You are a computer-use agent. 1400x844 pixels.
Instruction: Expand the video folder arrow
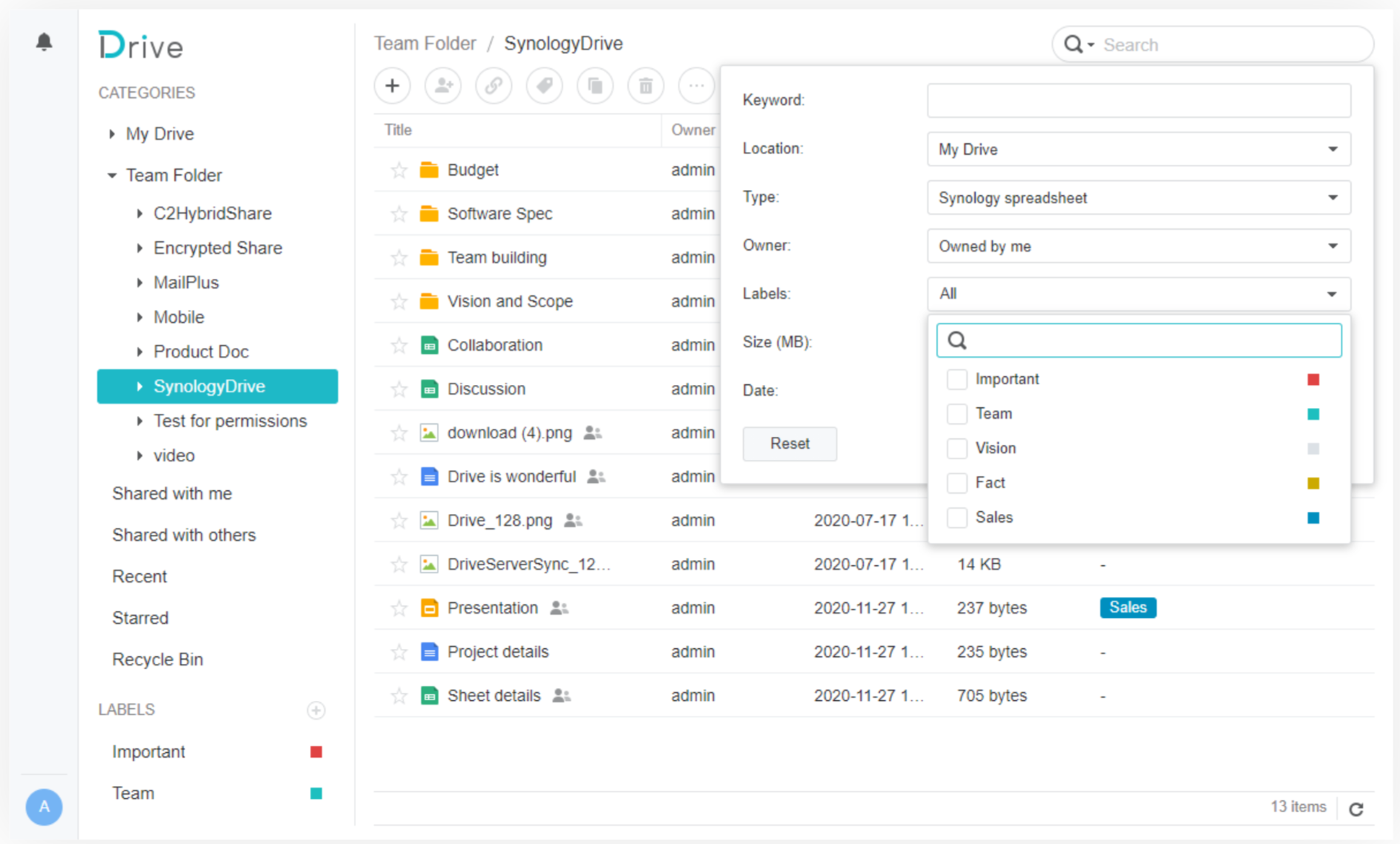click(x=139, y=455)
